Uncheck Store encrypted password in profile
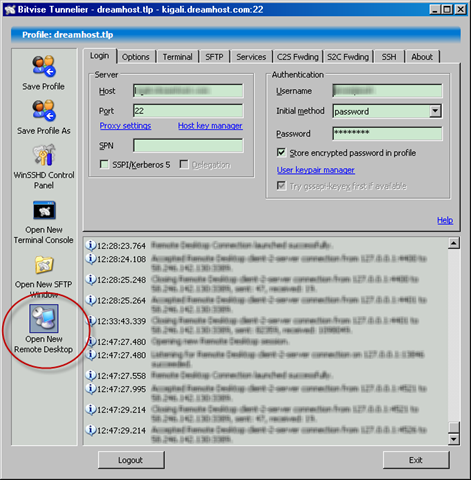The height and width of the screenshot is (480, 471). point(281,153)
